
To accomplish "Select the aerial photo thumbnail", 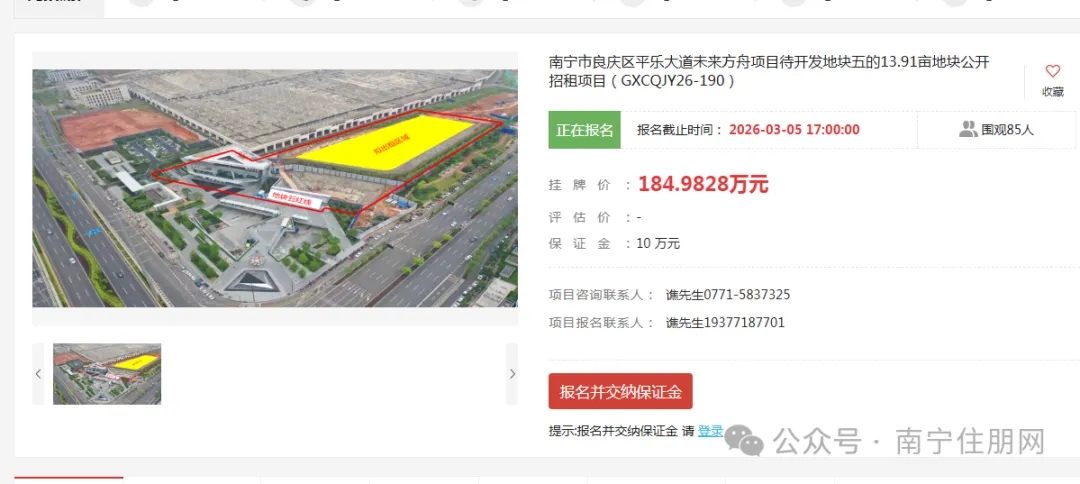I will click(107, 374).
